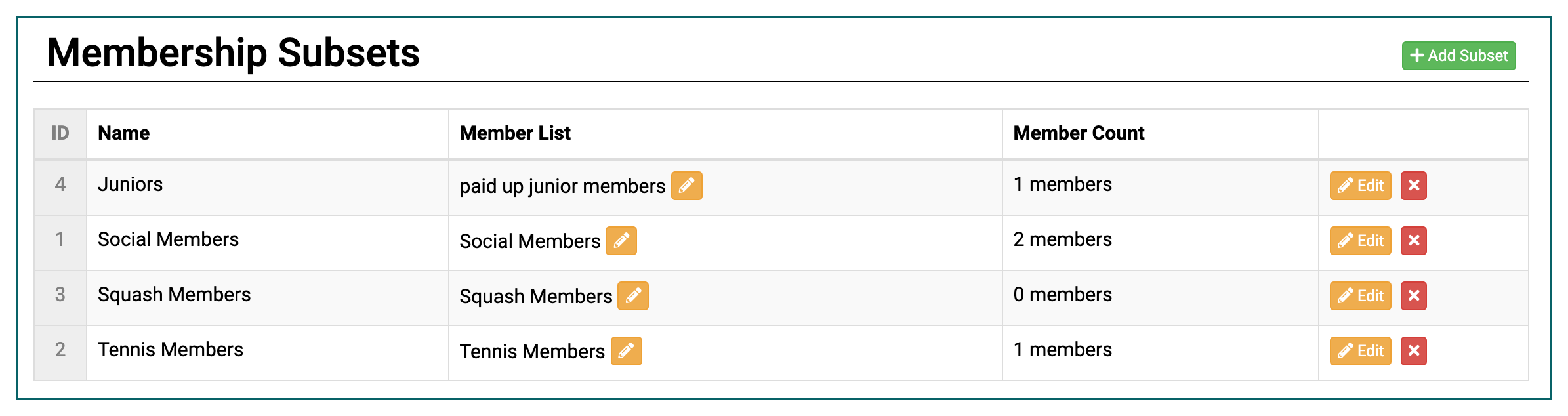Select the Member Count column header
Image resolution: width=1568 pixels, height=416 pixels.
[x=1079, y=133]
